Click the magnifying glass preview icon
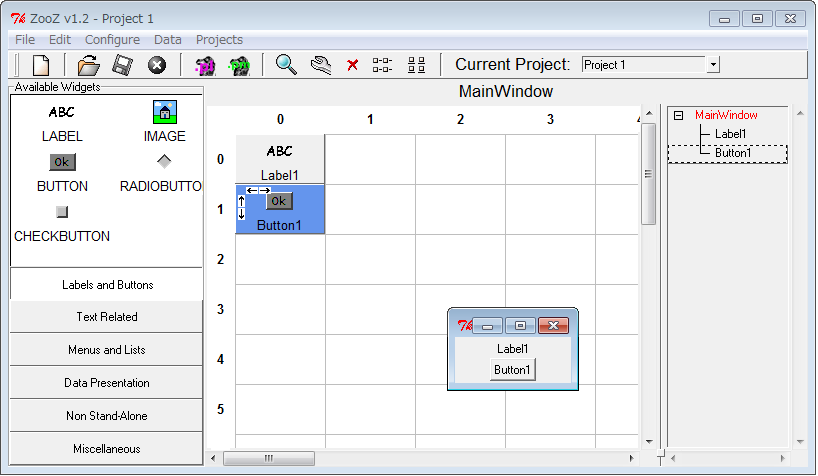Screen dimensions: 818x476 (x=286, y=65)
